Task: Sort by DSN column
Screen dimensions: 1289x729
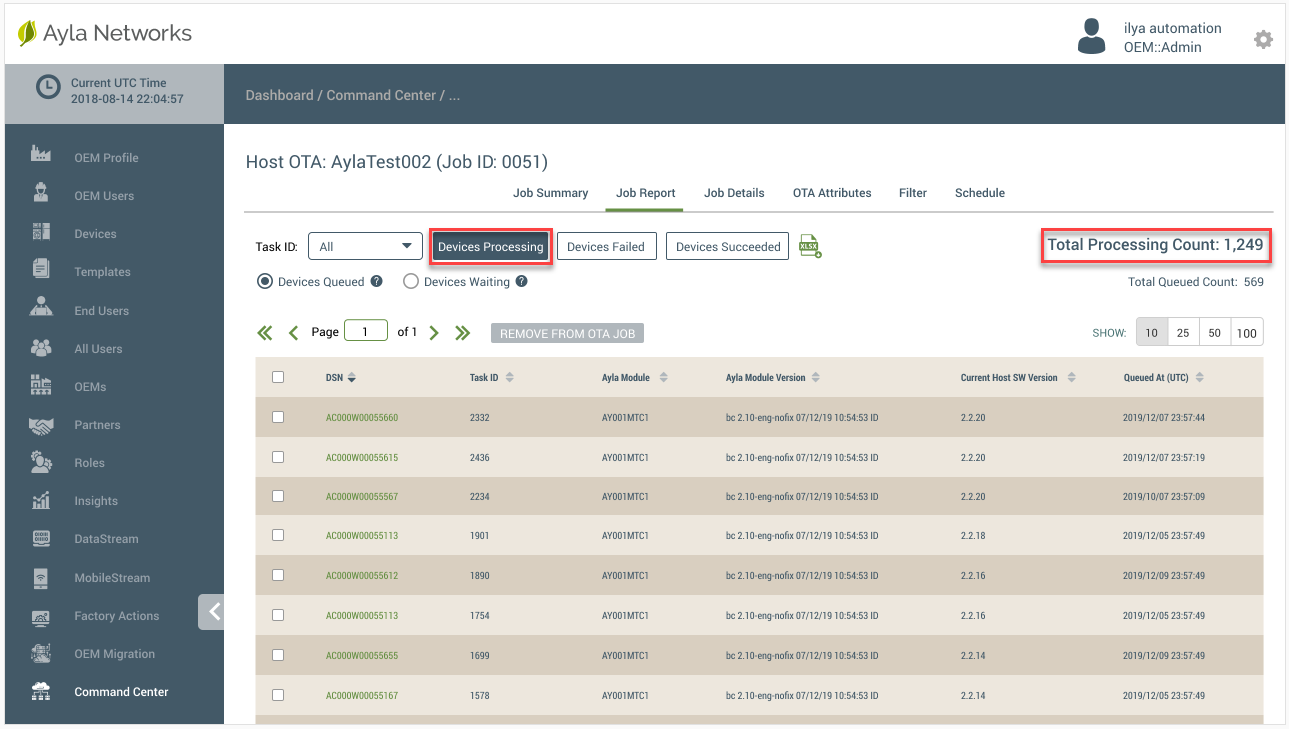Action: point(352,378)
